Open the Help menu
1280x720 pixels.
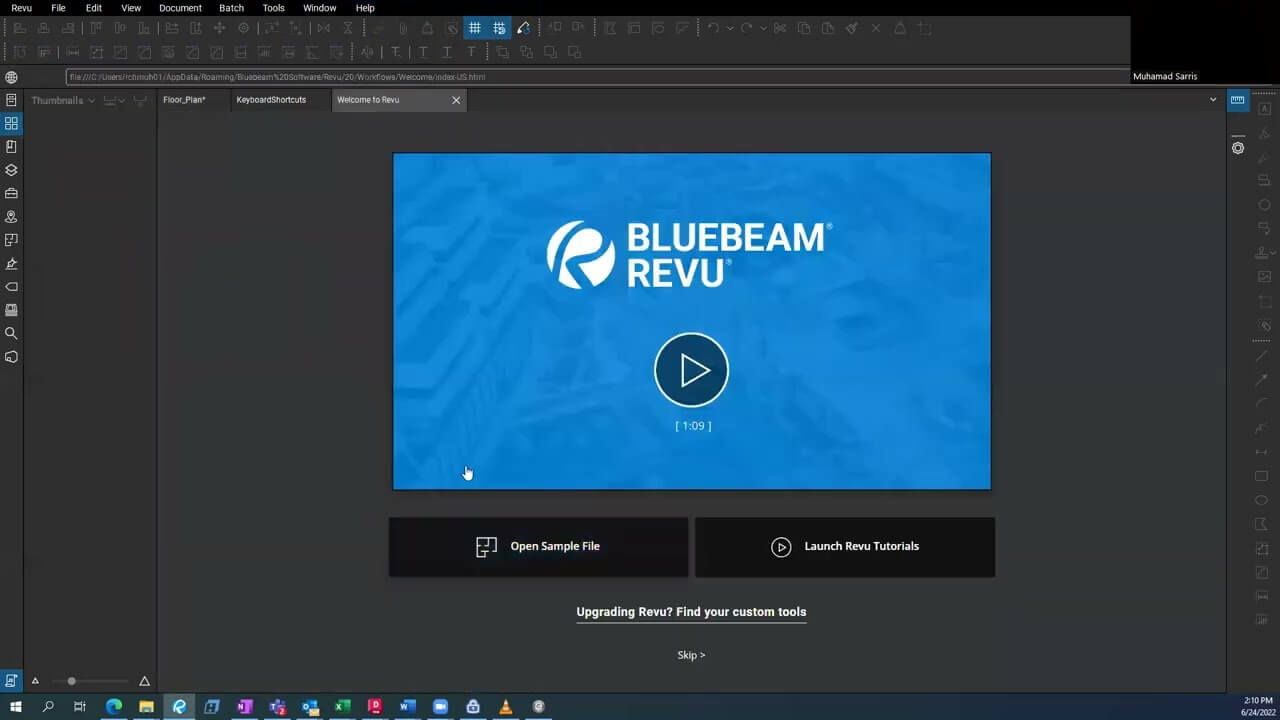point(365,8)
